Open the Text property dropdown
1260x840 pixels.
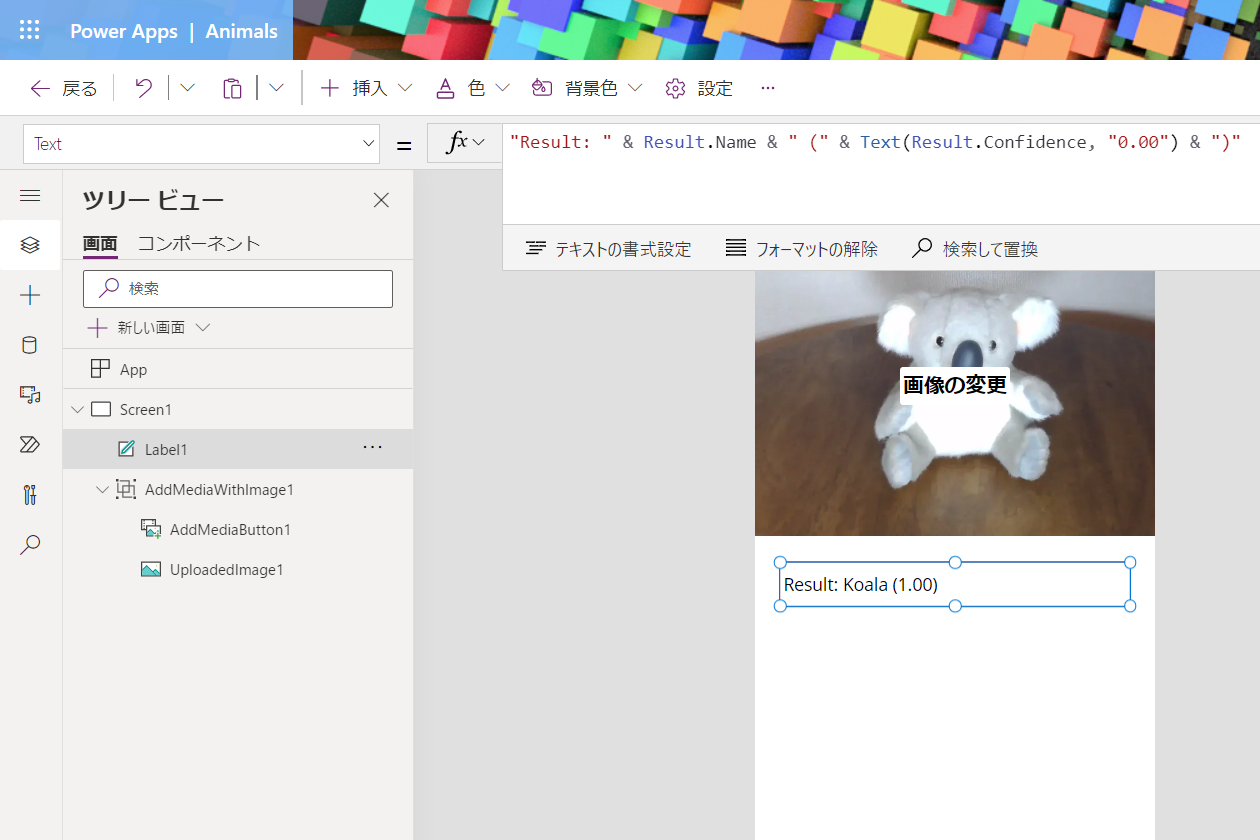201,144
